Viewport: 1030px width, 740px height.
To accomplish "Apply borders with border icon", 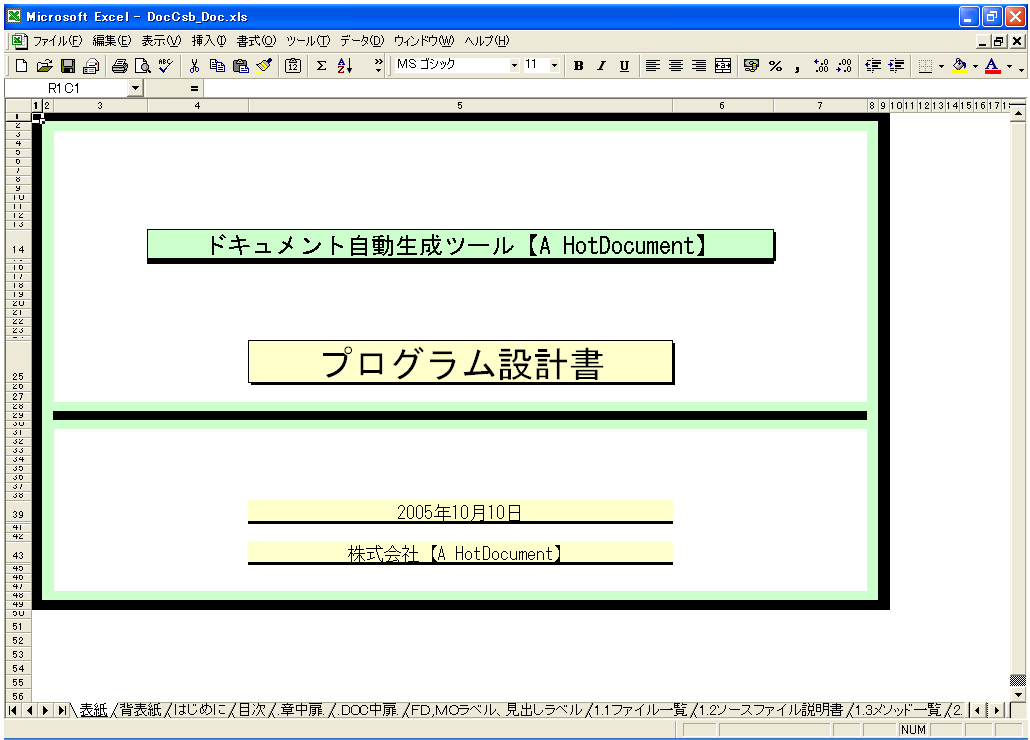I will click(x=925, y=66).
